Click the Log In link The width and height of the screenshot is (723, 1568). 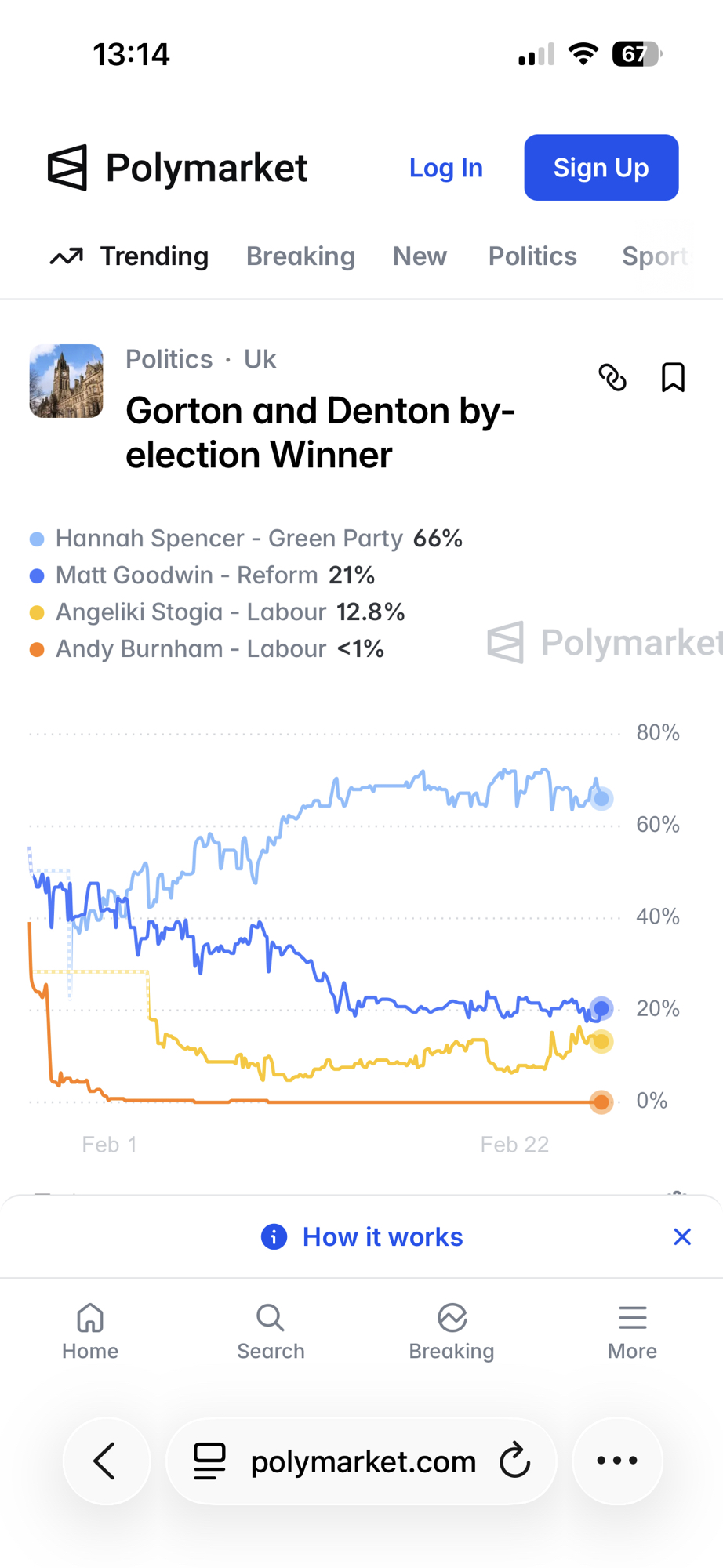coord(445,168)
